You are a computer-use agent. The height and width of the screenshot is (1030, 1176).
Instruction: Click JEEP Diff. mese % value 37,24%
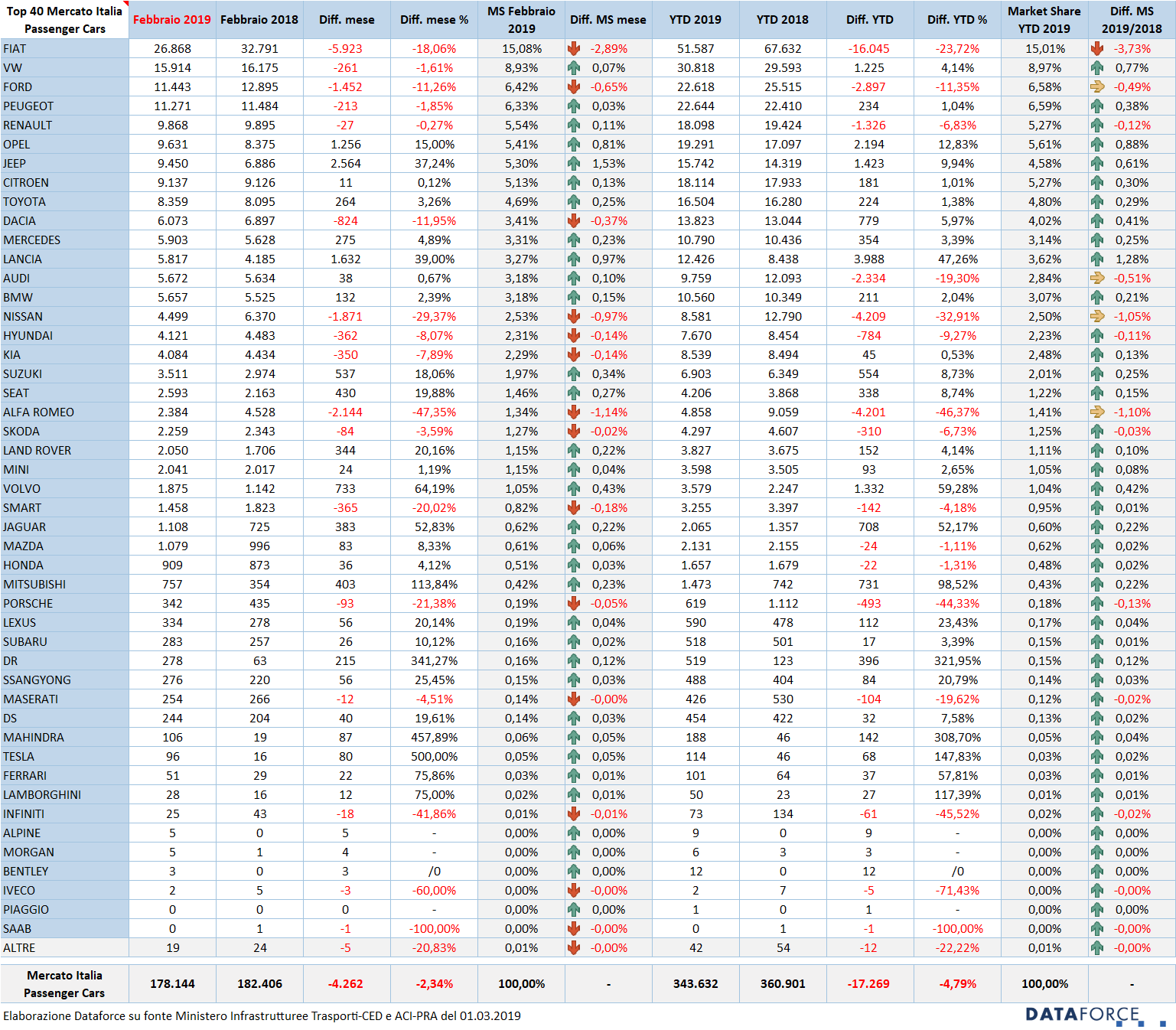coord(434,163)
